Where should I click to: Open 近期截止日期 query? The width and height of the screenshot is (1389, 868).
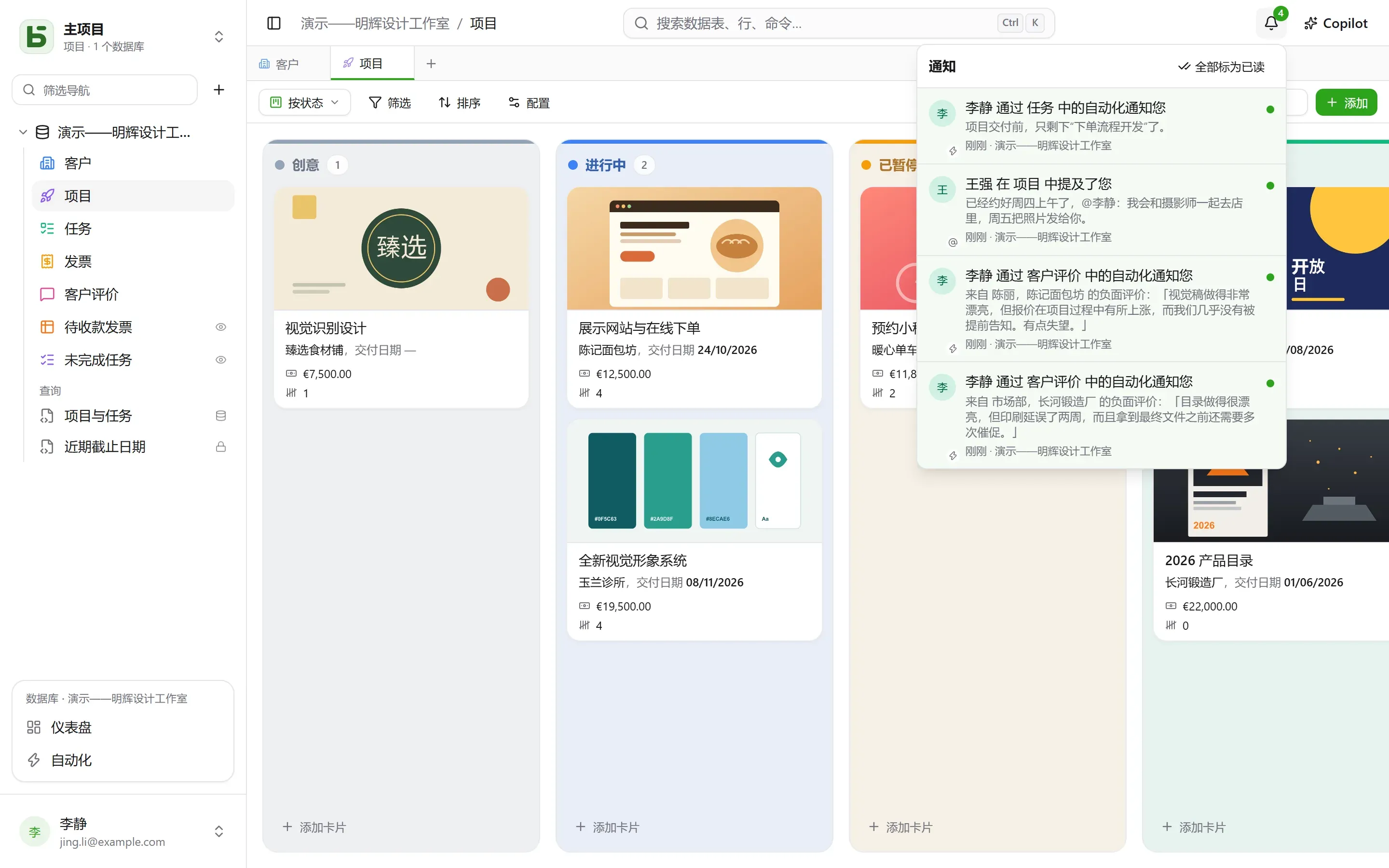[x=133, y=447]
